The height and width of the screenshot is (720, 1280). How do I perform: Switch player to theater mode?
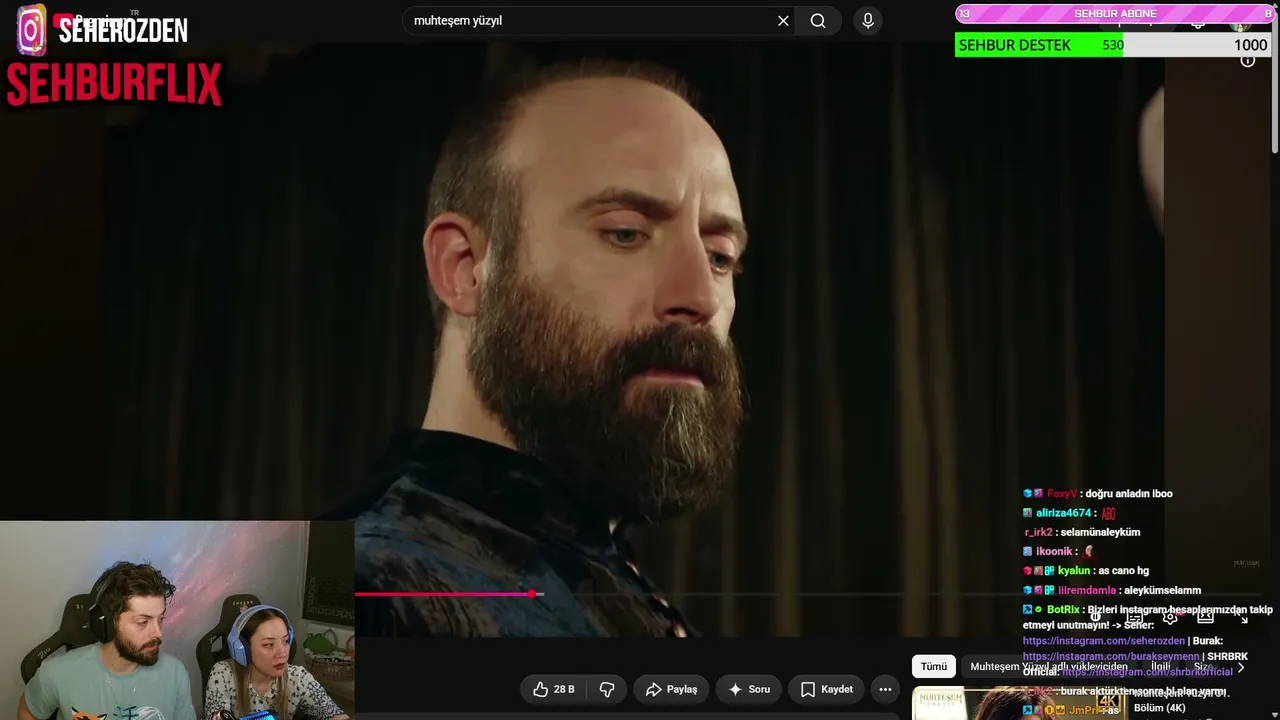(x=1206, y=617)
